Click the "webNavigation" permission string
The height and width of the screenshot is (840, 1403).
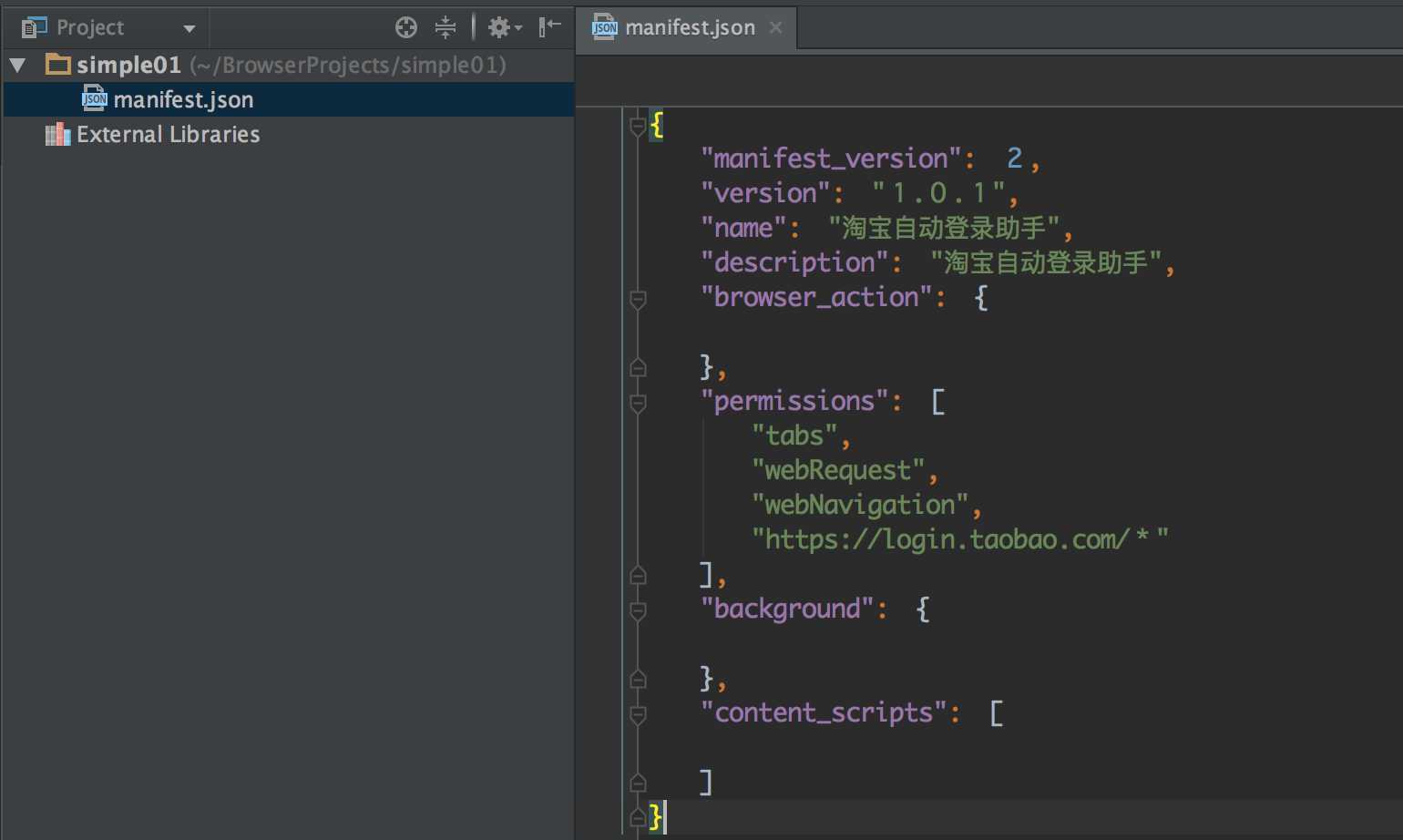pos(860,505)
